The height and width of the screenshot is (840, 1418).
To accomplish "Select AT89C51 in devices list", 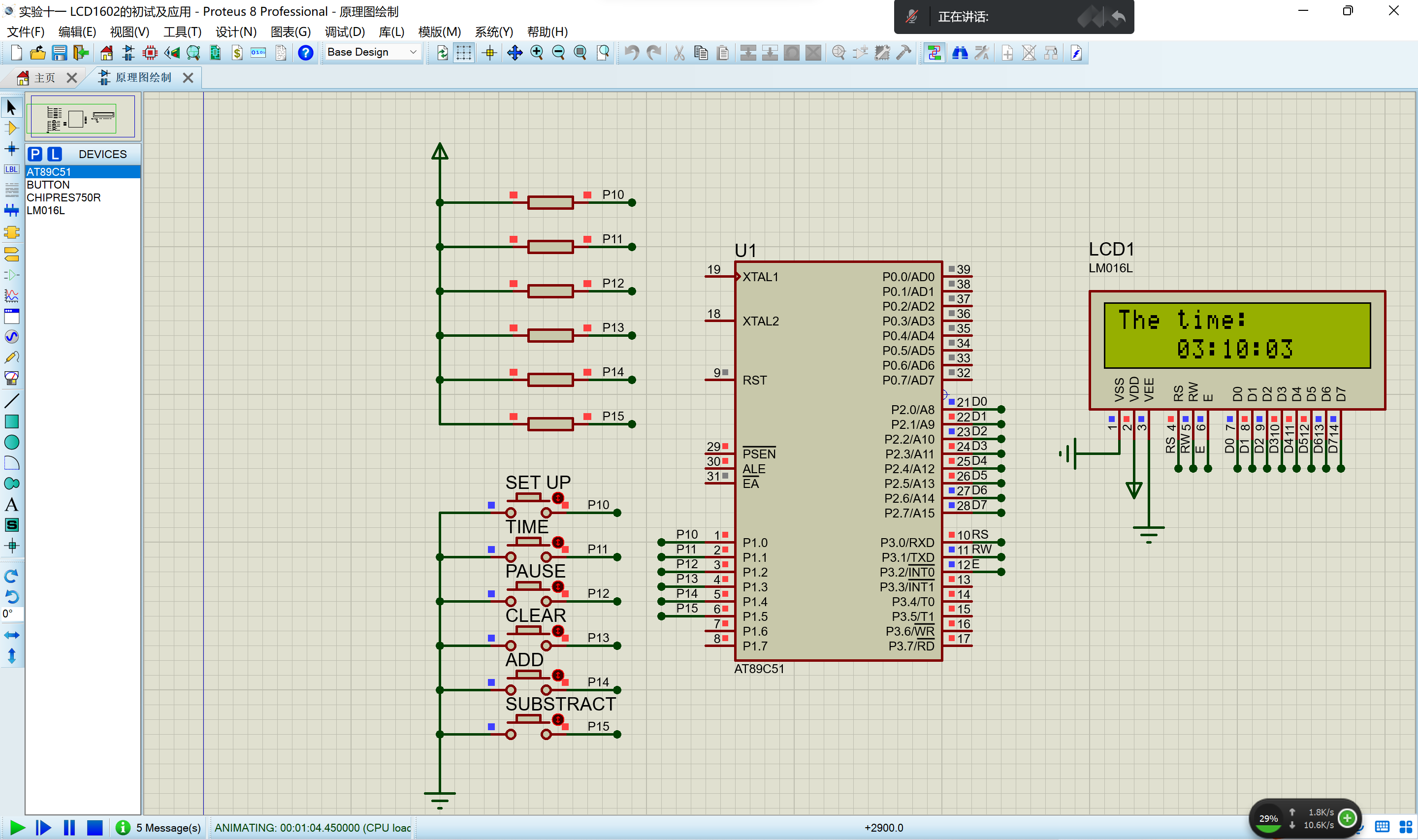I will click(83, 171).
